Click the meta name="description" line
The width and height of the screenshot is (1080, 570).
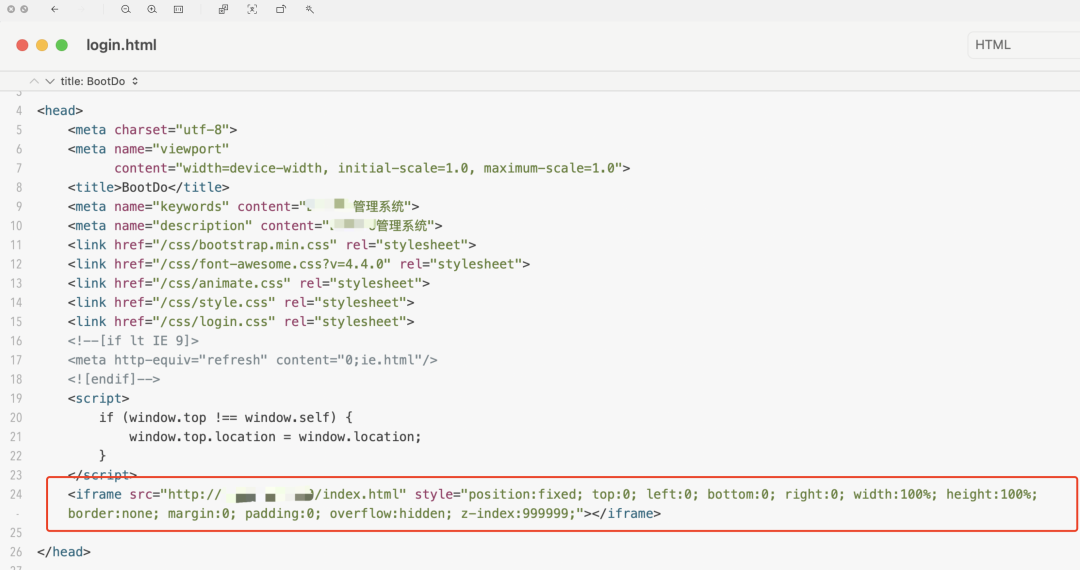click(x=255, y=226)
